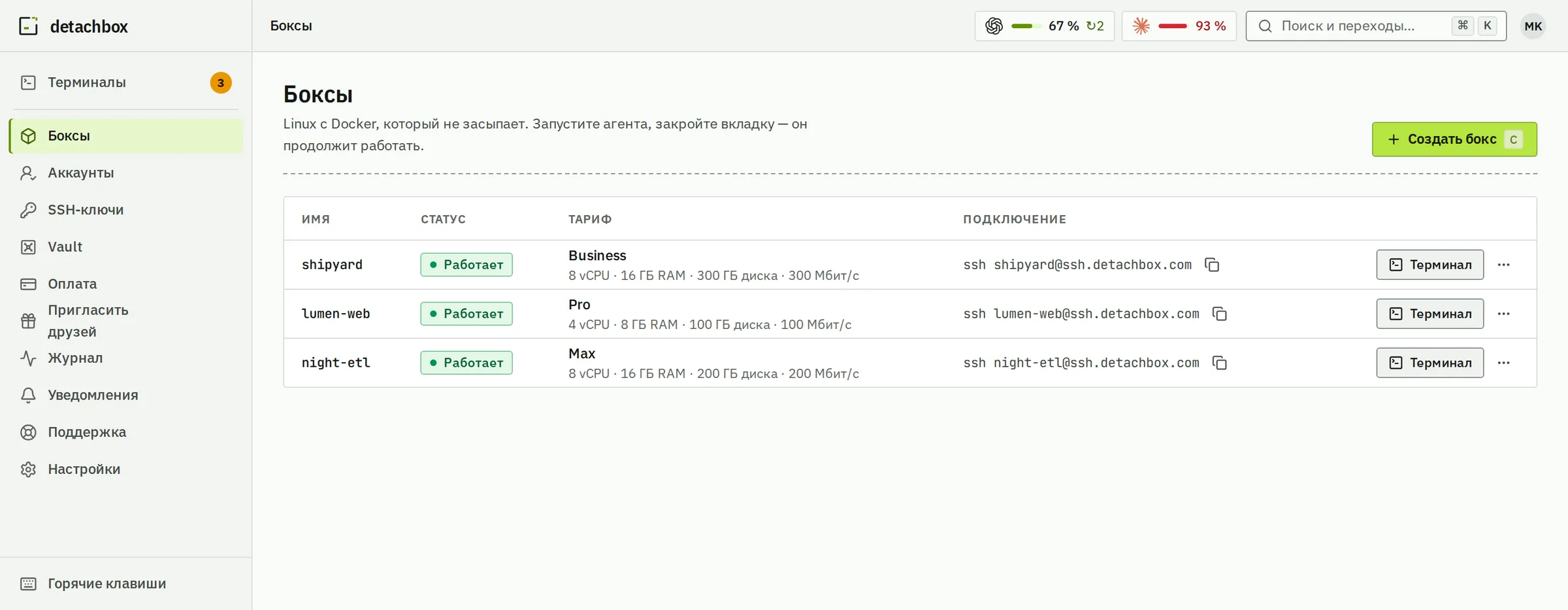Click the OpenAI usage indicator at 67 %
The width and height of the screenshot is (1568, 610).
pos(1044,26)
